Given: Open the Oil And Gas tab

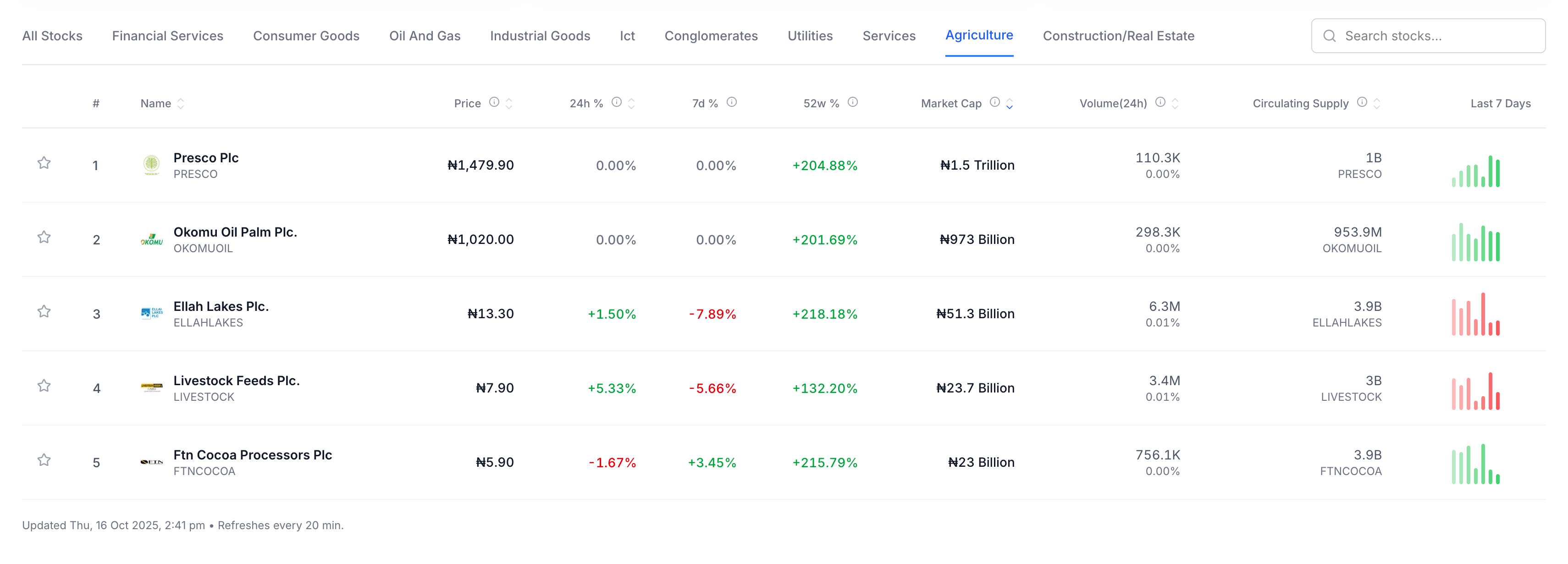Looking at the screenshot, I should [x=424, y=36].
